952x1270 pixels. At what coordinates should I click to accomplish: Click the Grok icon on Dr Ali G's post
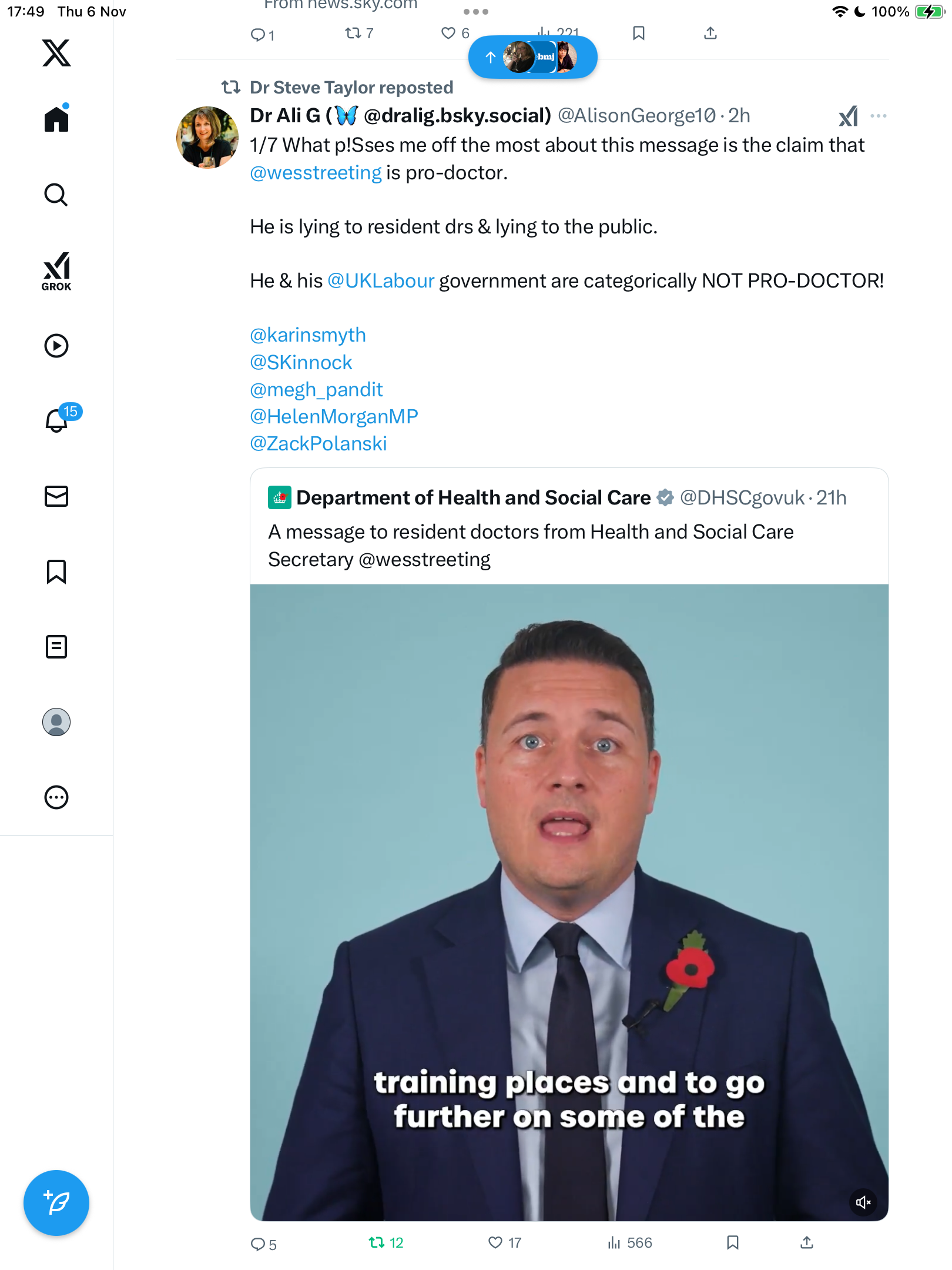coord(848,116)
